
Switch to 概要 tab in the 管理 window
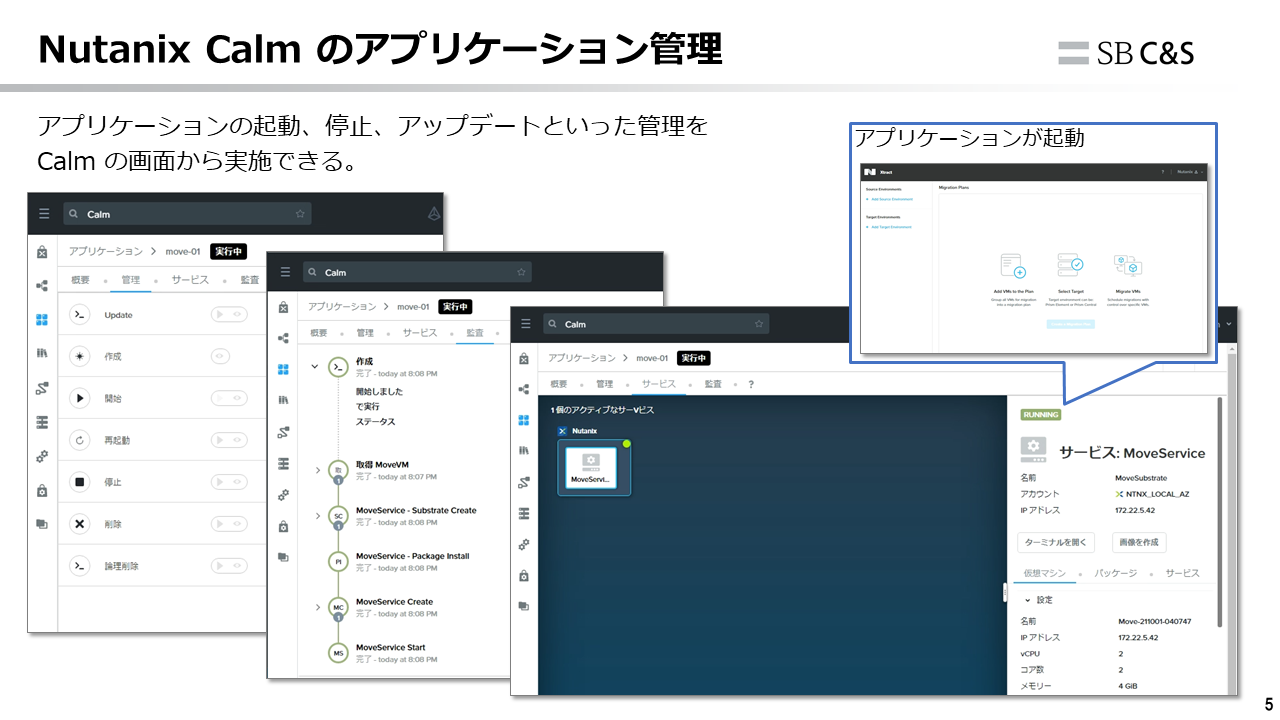point(78,280)
